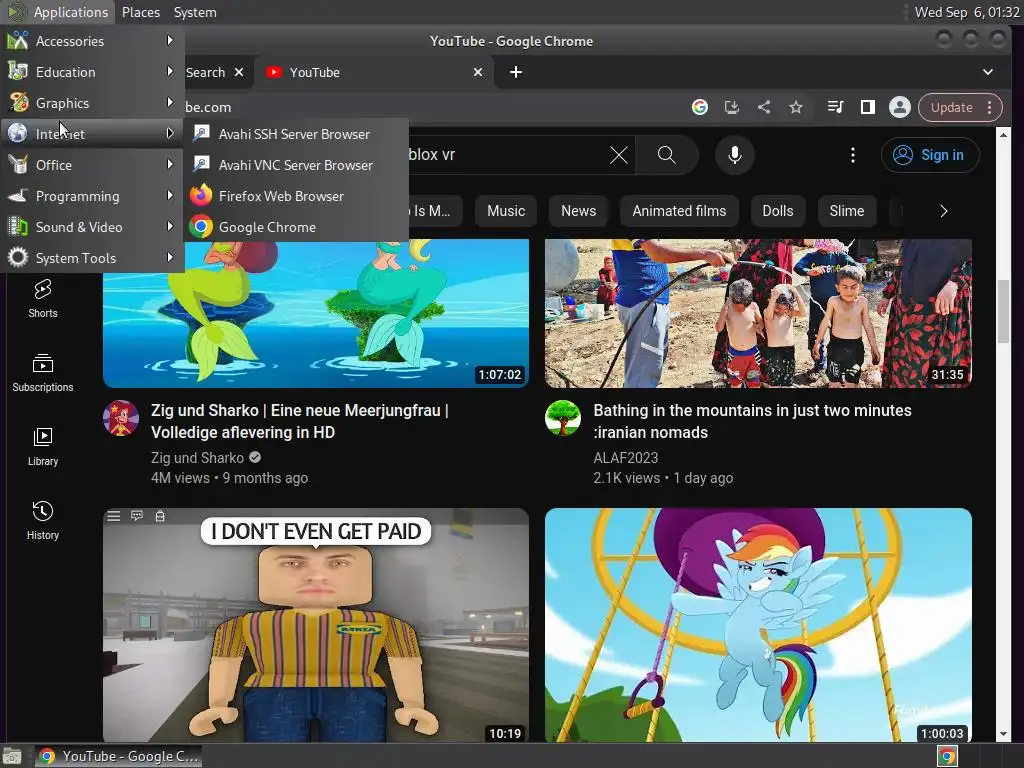Click the YouTube search magnifier button
The width and height of the screenshot is (1024, 768).
point(667,155)
